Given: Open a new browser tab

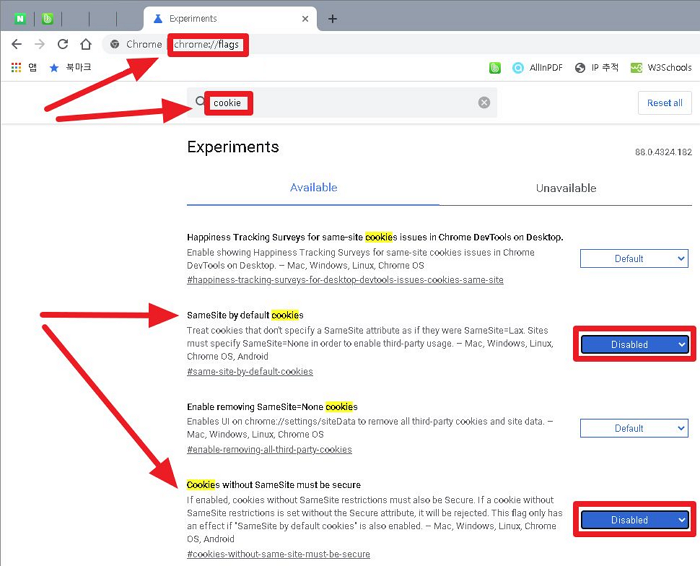Looking at the screenshot, I should pos(333,19).
